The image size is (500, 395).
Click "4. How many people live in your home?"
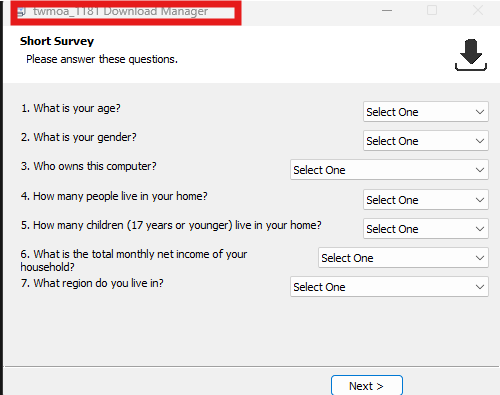114,196
